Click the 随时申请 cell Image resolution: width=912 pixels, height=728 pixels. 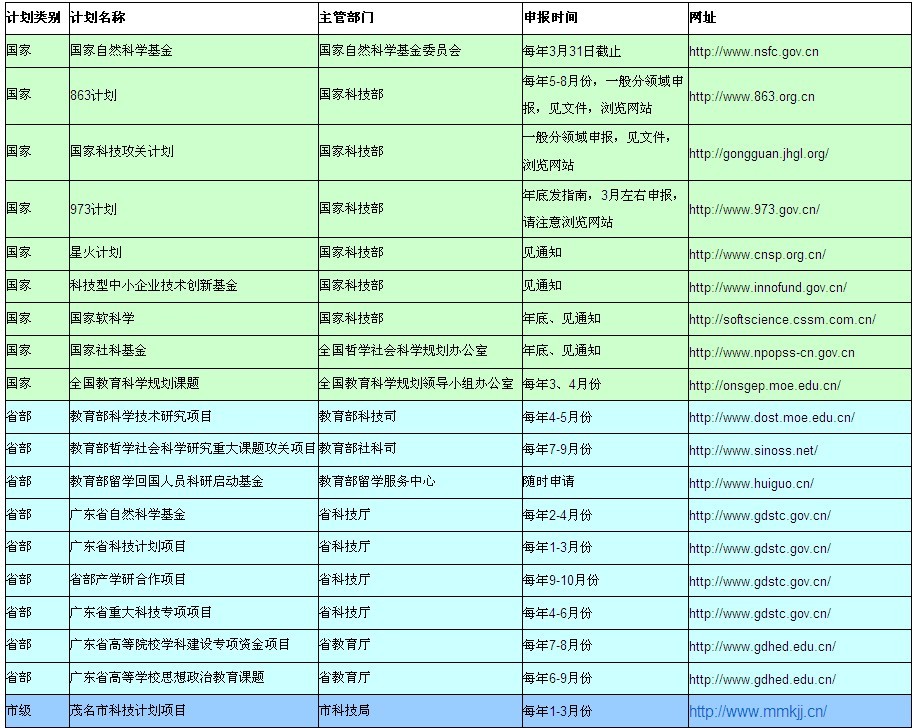605,482
